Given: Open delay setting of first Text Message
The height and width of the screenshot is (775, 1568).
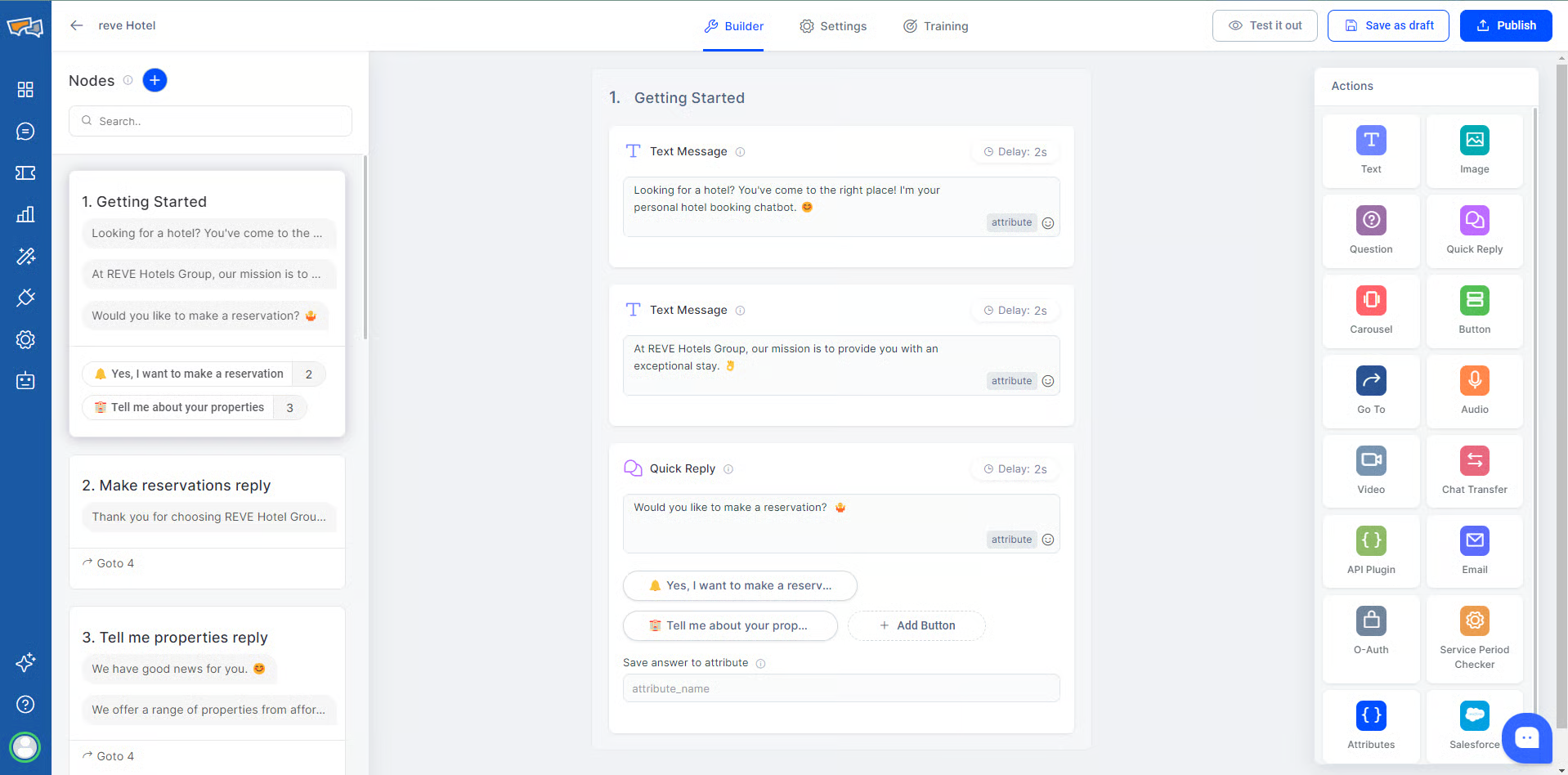Looking at the screenshot, I should (x=1015, y=152).
